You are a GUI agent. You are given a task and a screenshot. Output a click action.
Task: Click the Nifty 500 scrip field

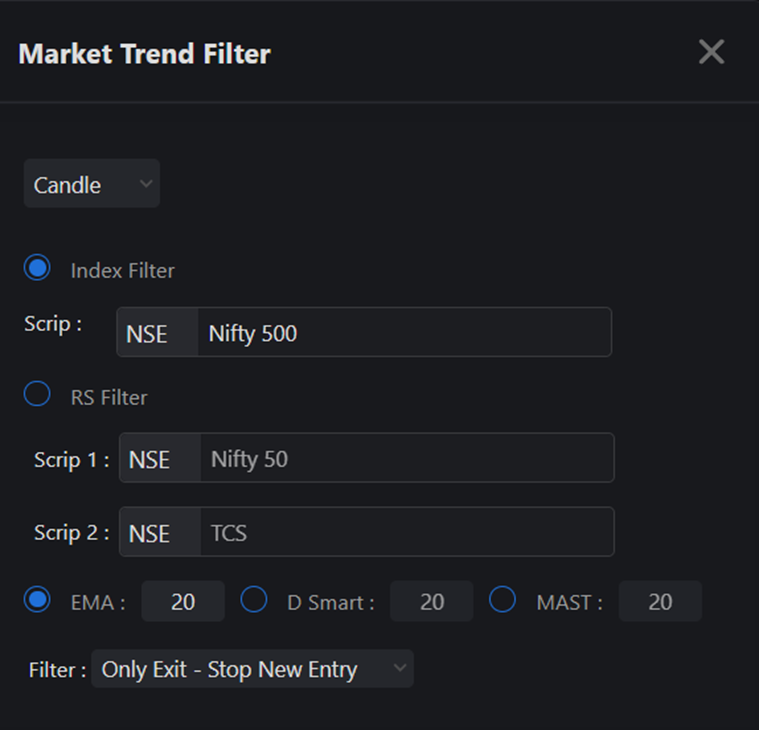click(x=404, y=333)
